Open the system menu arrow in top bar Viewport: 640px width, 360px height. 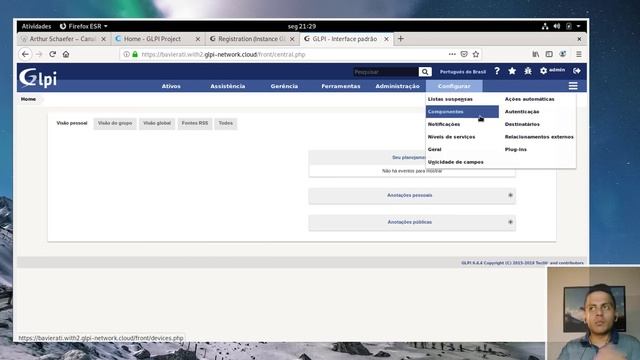tap(578, 26)
